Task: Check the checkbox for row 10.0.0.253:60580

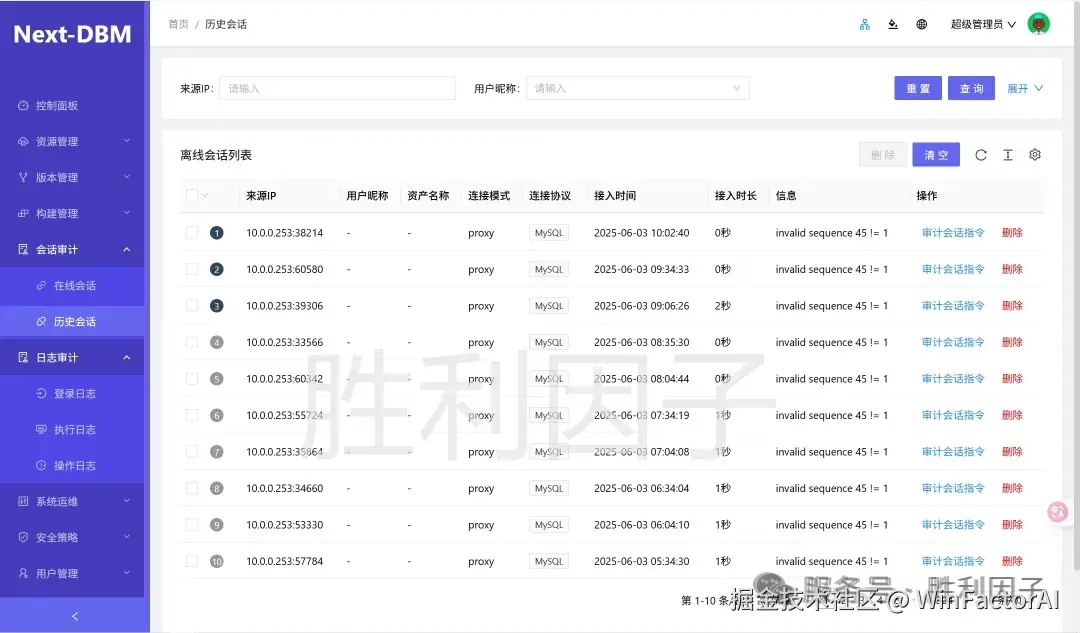Action: pyautogui.click(x=190, y=268)
